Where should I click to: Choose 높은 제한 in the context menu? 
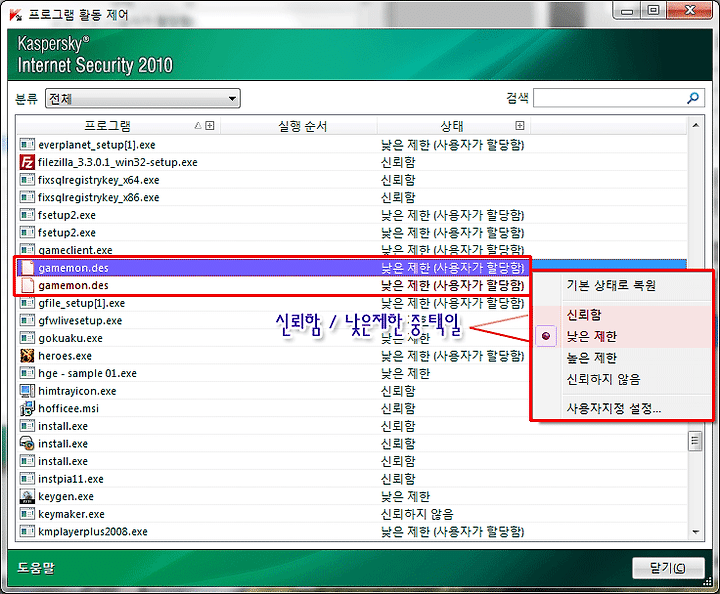pos(591,358)
